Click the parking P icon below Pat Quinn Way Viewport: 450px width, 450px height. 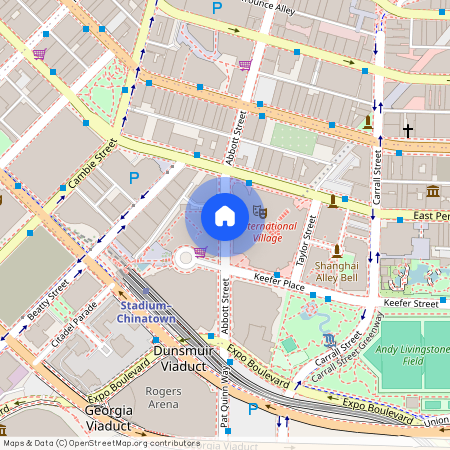(253, 409)
